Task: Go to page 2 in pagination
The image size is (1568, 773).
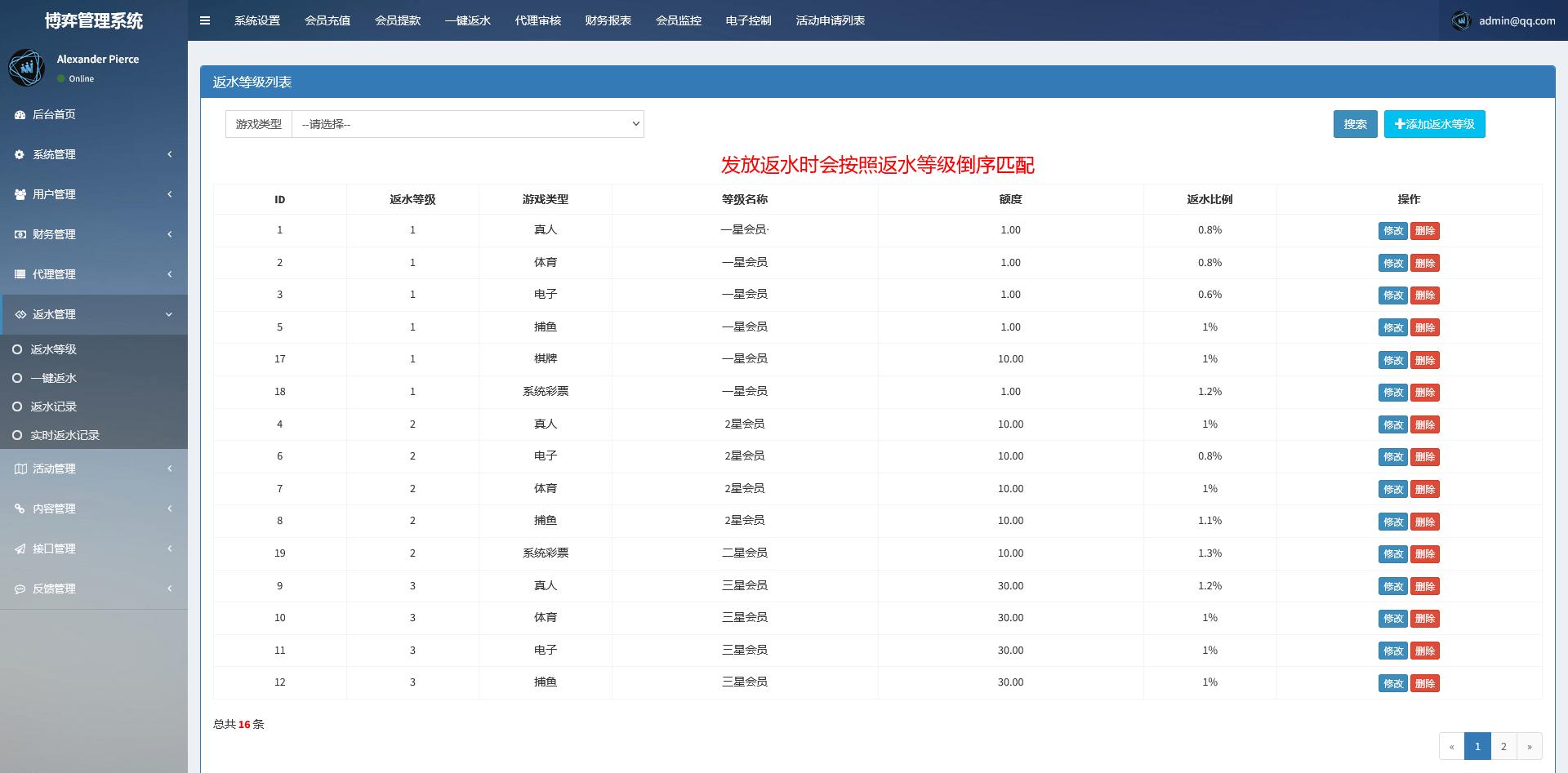Action: 1503,745
